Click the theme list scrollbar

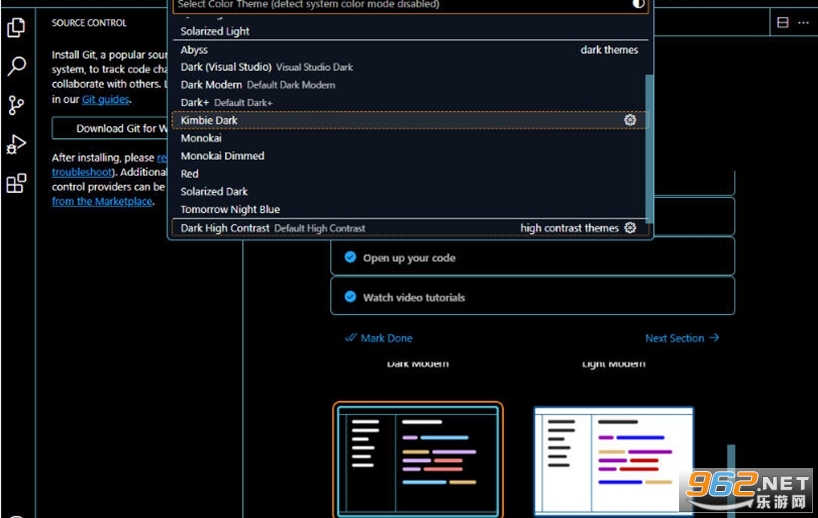coord(649,148)
